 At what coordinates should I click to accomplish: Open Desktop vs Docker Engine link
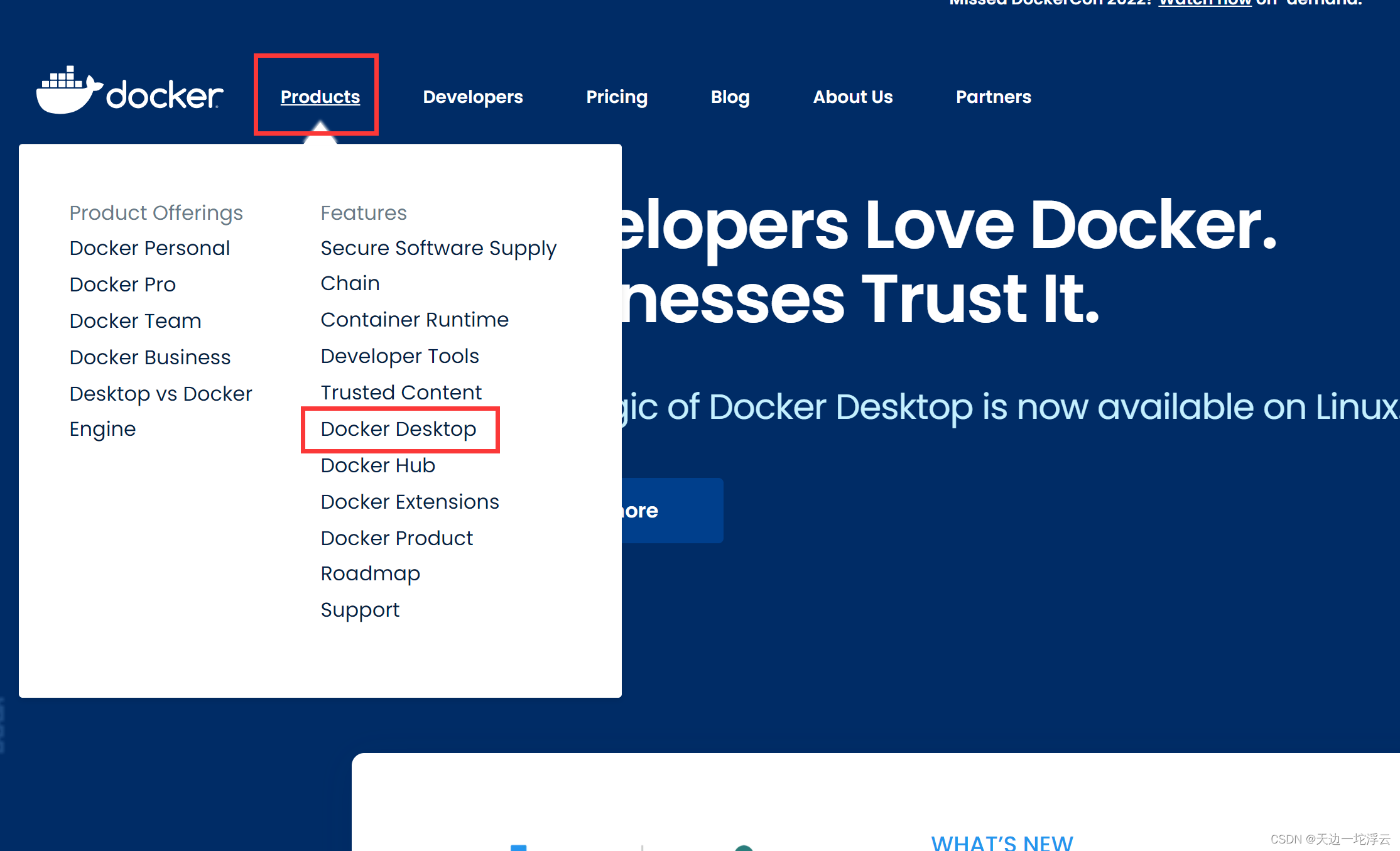(x=160, y=394)
